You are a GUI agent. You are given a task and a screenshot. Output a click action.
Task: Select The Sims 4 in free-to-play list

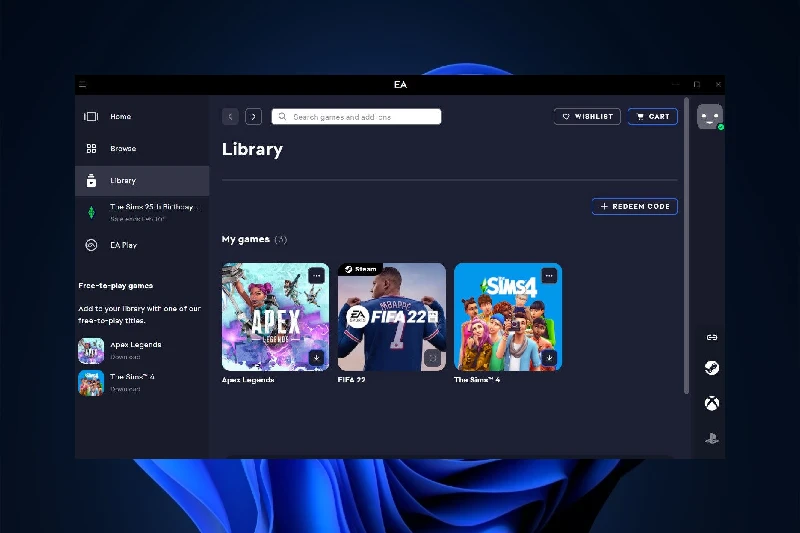(x=132, y=377)
